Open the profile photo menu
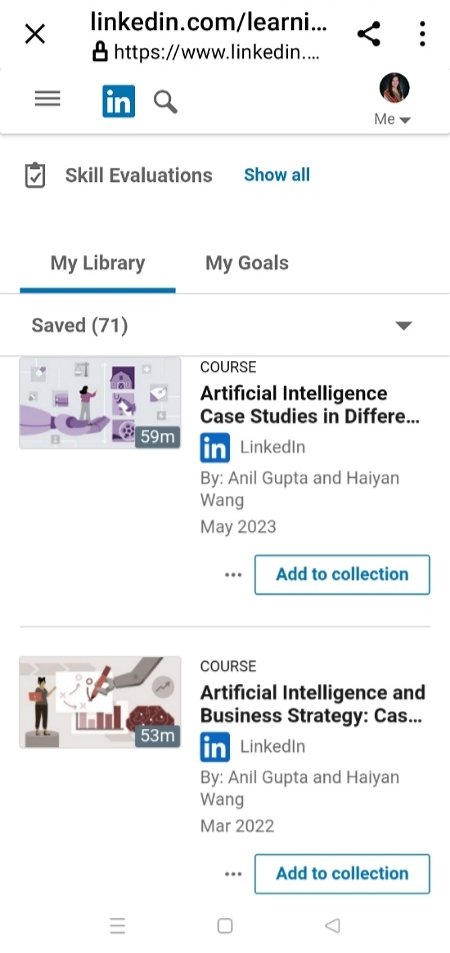The height and width of the screenshot is (953, 450). [x=394, y=88]
